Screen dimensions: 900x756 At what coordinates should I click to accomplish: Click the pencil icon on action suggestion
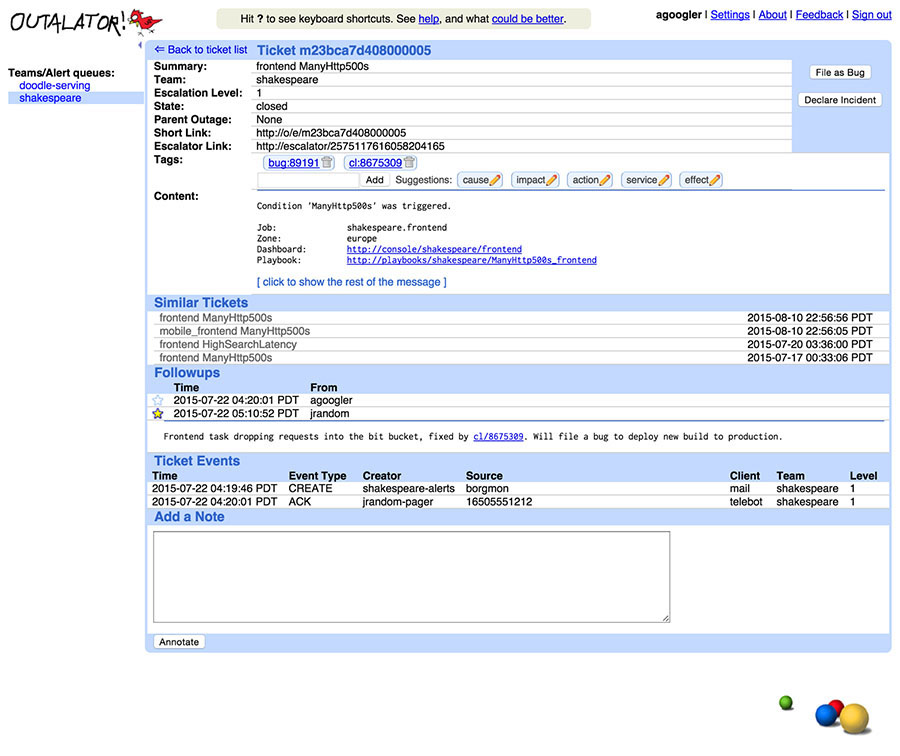click(x=605, y=180)
